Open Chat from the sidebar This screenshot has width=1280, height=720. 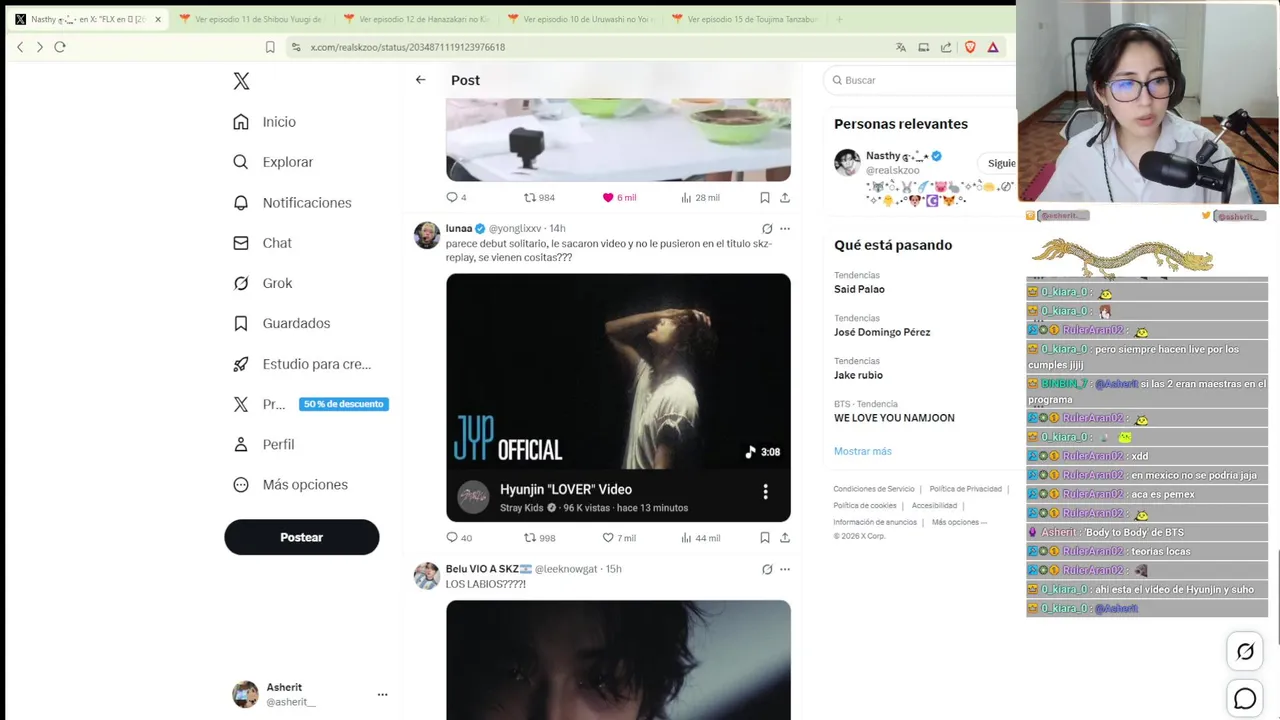click(262, 243)
